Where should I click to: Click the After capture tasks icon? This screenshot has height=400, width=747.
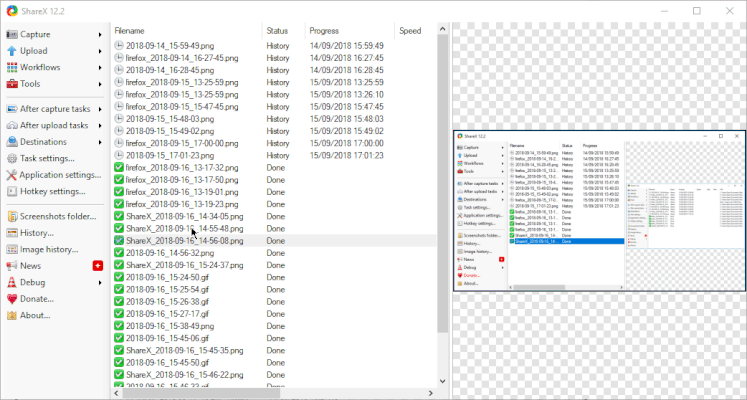(x=12, y=109)
